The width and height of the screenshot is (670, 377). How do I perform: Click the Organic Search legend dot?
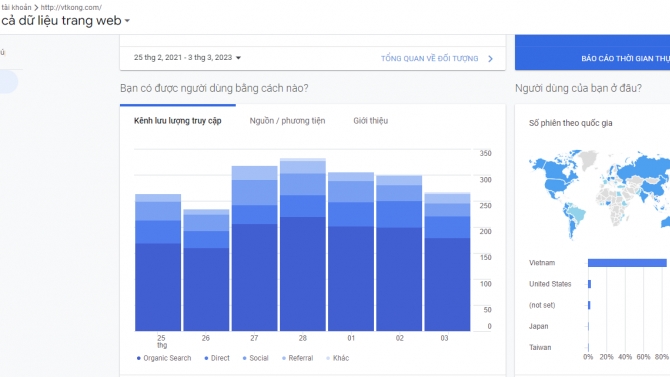[138, 358]
